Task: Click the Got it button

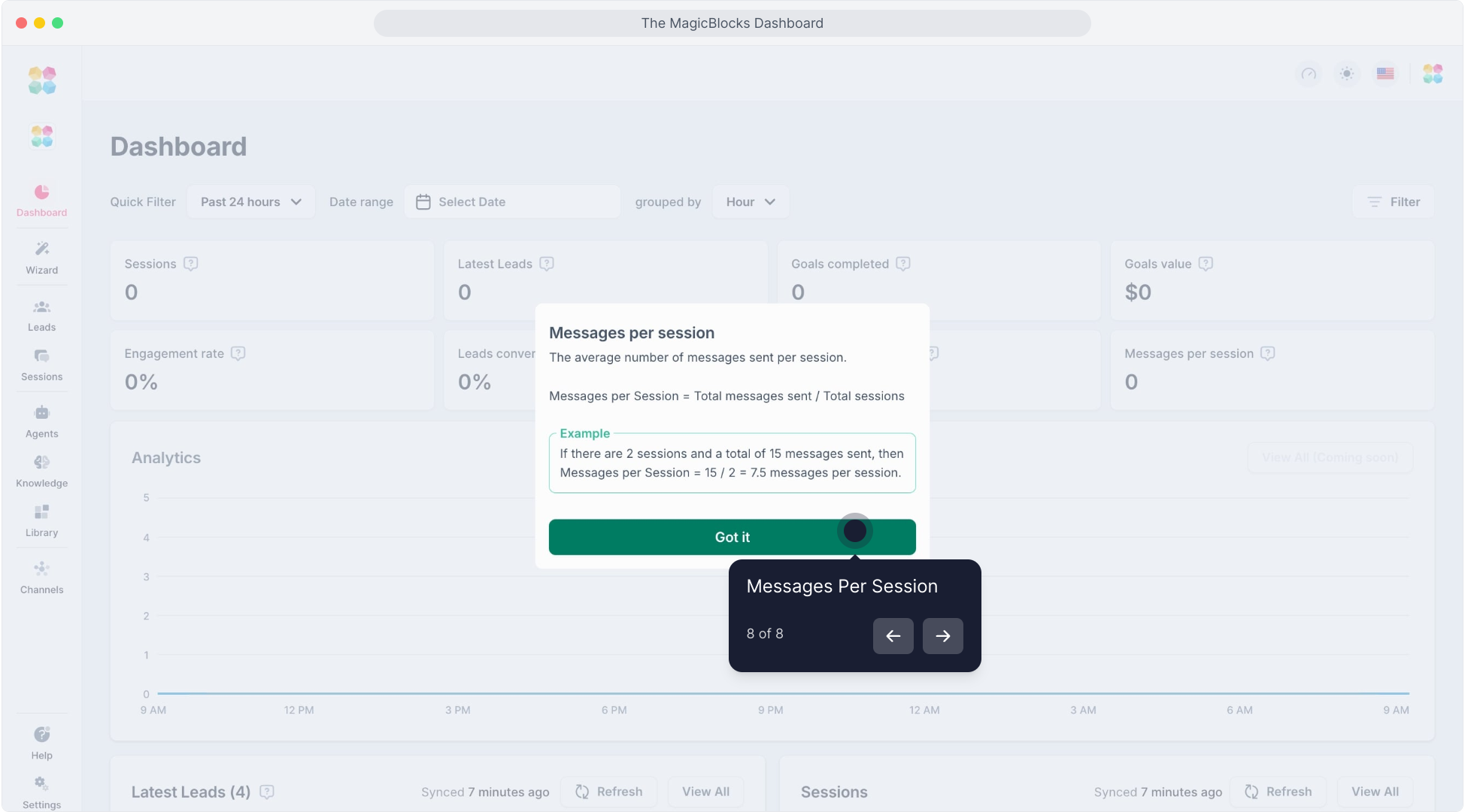Action: point(732,538)
